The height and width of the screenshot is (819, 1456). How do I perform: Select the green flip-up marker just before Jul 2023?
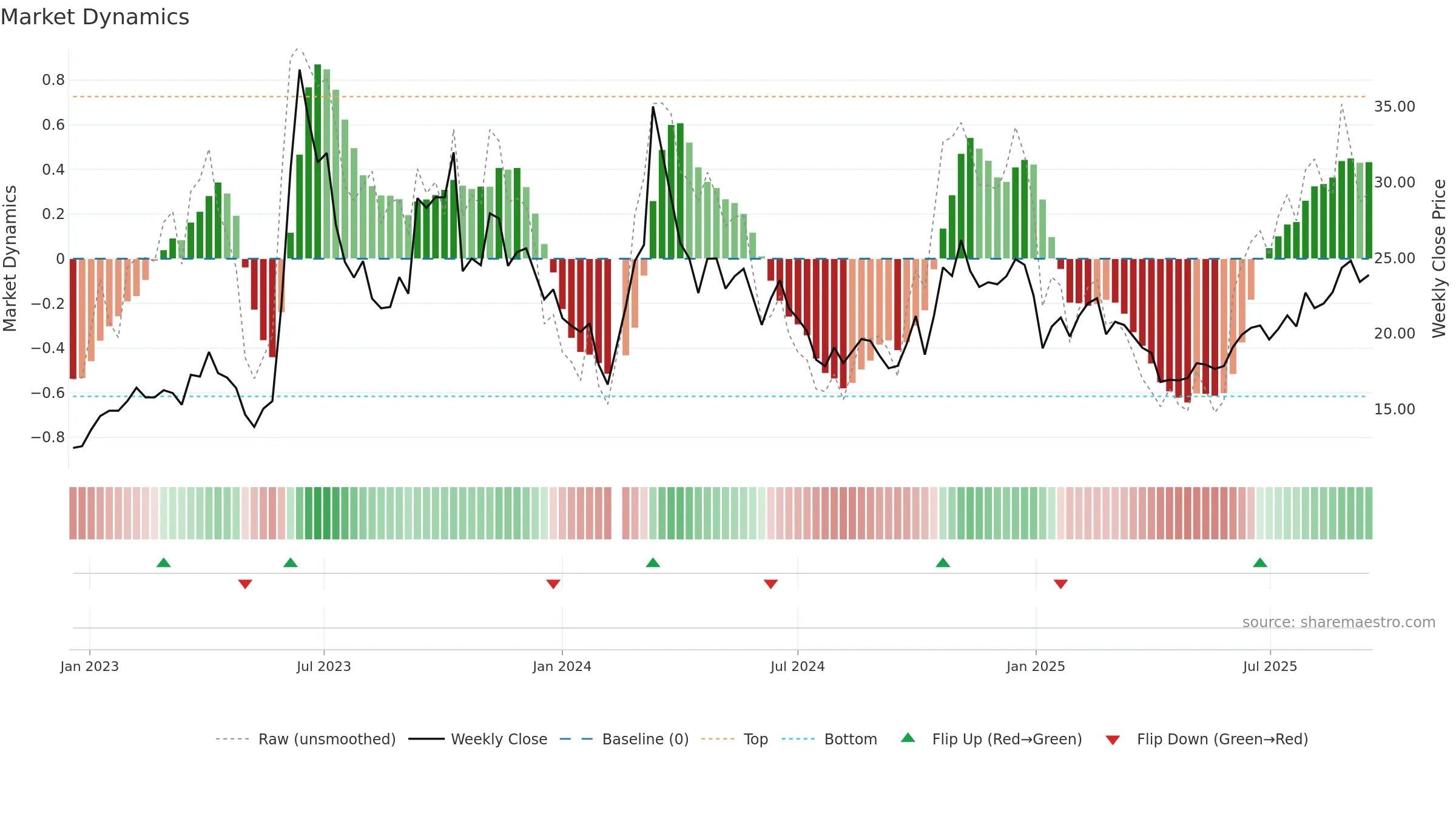291,562
